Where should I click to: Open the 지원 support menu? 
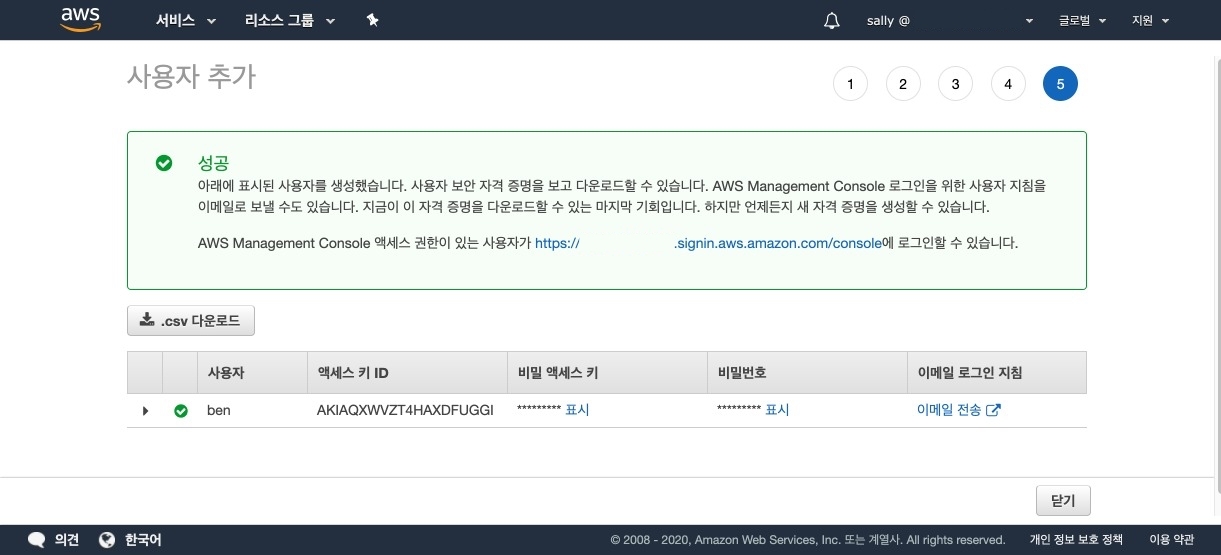pyautogui.click(x=1150, y=20)
